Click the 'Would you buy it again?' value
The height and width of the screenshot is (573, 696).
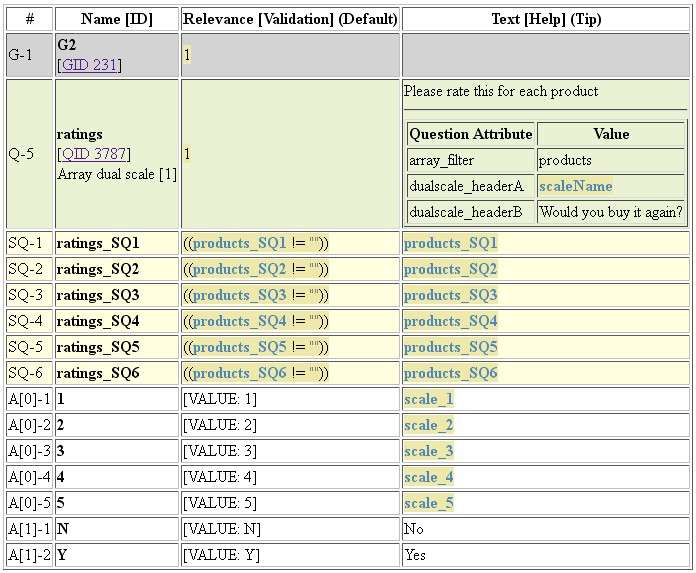click(610, 212)
